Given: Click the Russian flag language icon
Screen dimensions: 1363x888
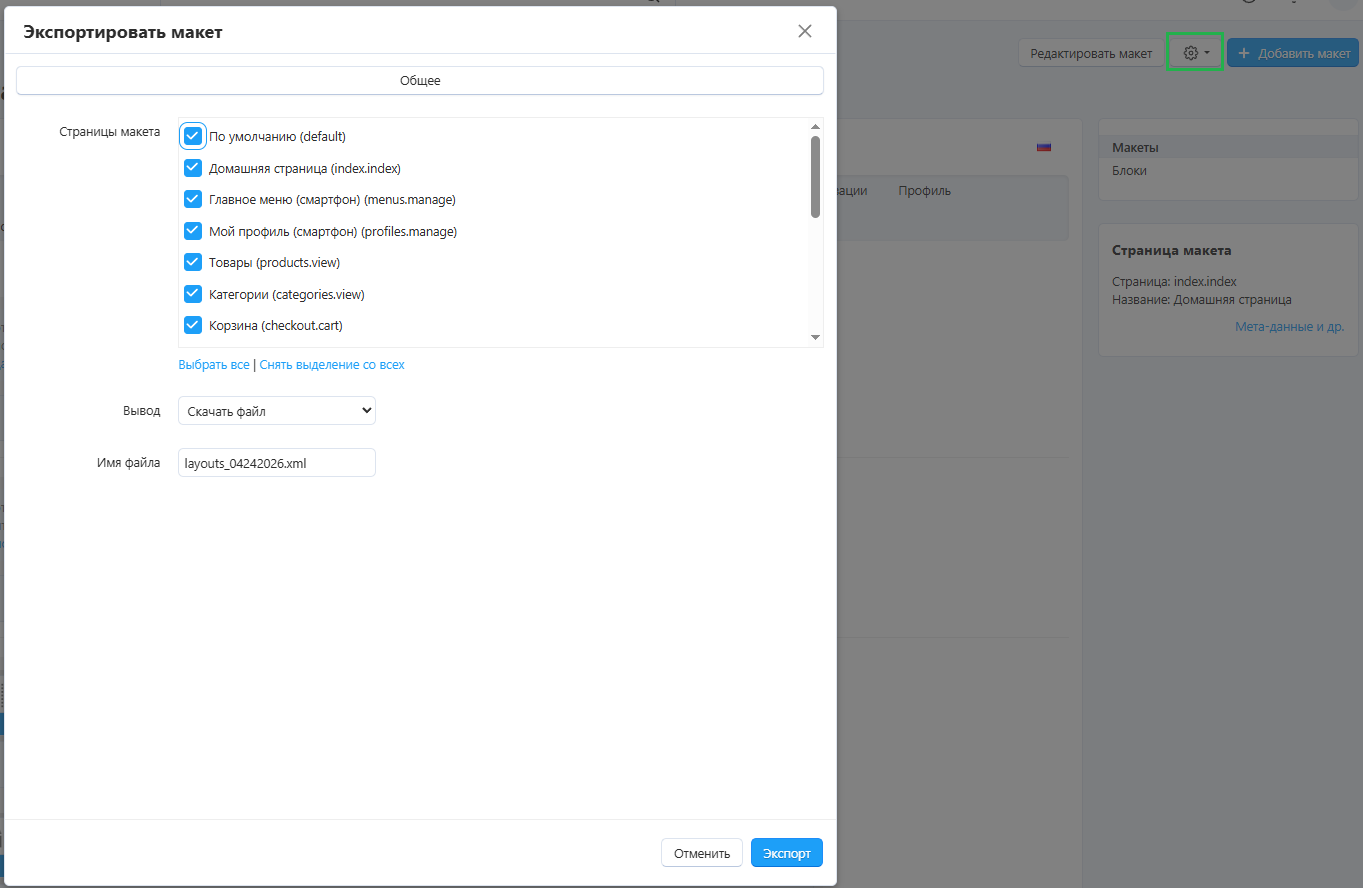Looking at the screenshot, I should (x=1044, y=147).
